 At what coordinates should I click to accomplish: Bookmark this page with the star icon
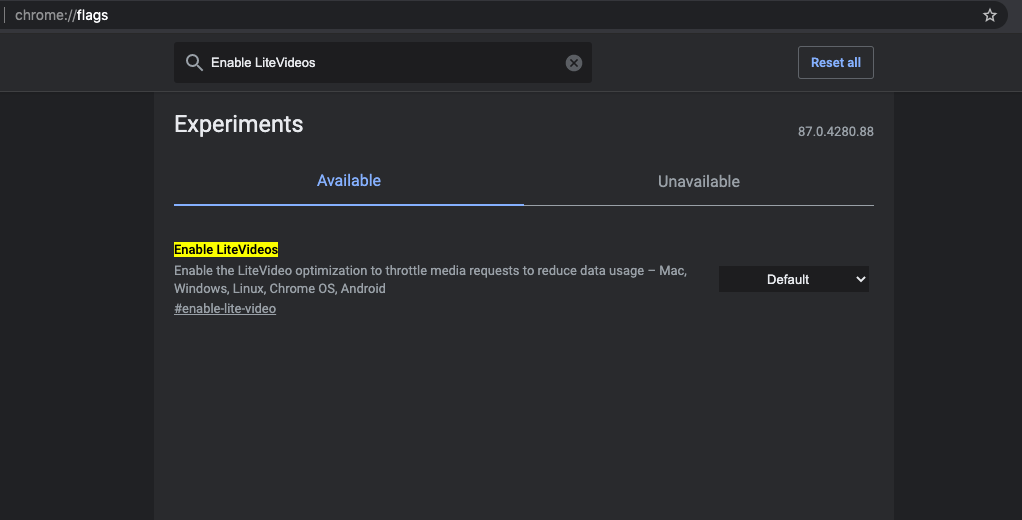[989, 15]
